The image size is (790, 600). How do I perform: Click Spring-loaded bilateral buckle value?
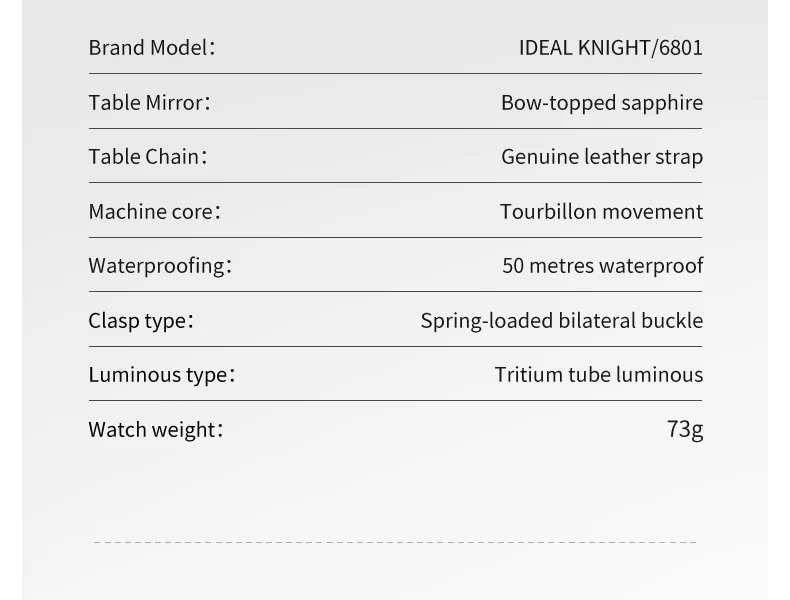[562, 321]
